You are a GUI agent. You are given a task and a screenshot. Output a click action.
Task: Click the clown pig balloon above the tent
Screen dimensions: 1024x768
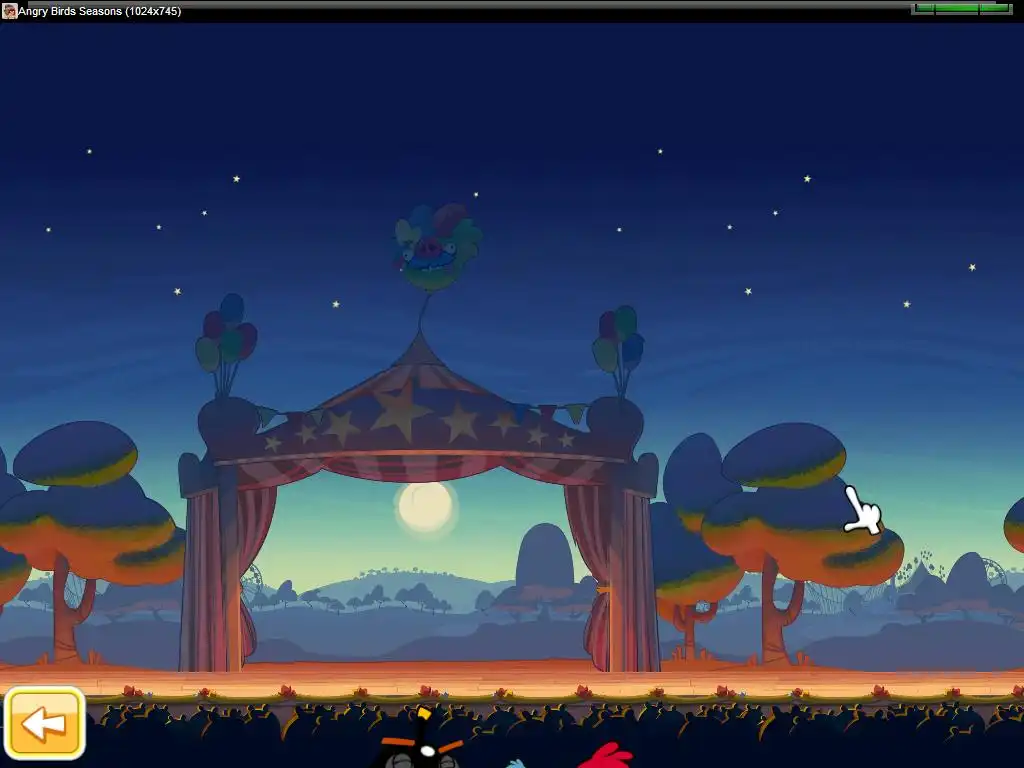pyautogui.click(x=438, y=246)
